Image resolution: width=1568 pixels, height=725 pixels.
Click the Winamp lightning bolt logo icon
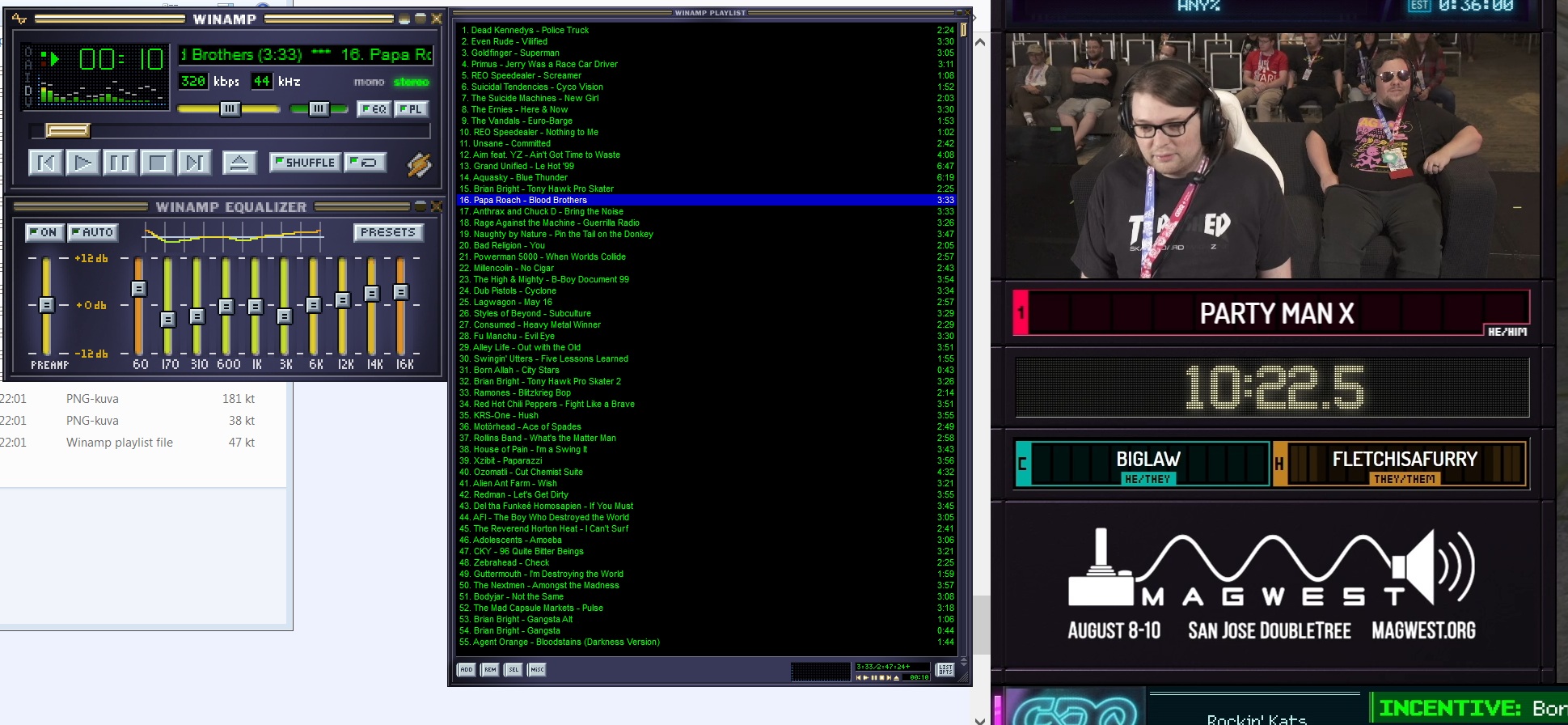[419, 164]
